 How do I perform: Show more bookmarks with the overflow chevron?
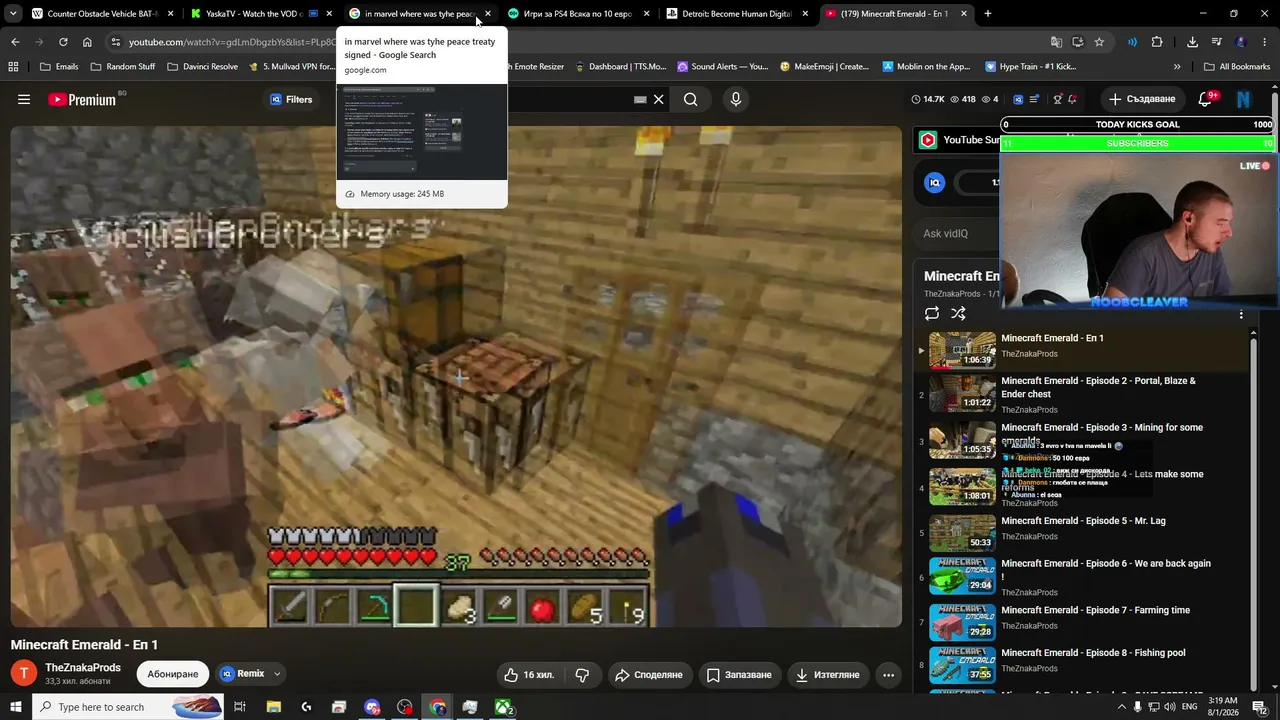(1177, 67)
